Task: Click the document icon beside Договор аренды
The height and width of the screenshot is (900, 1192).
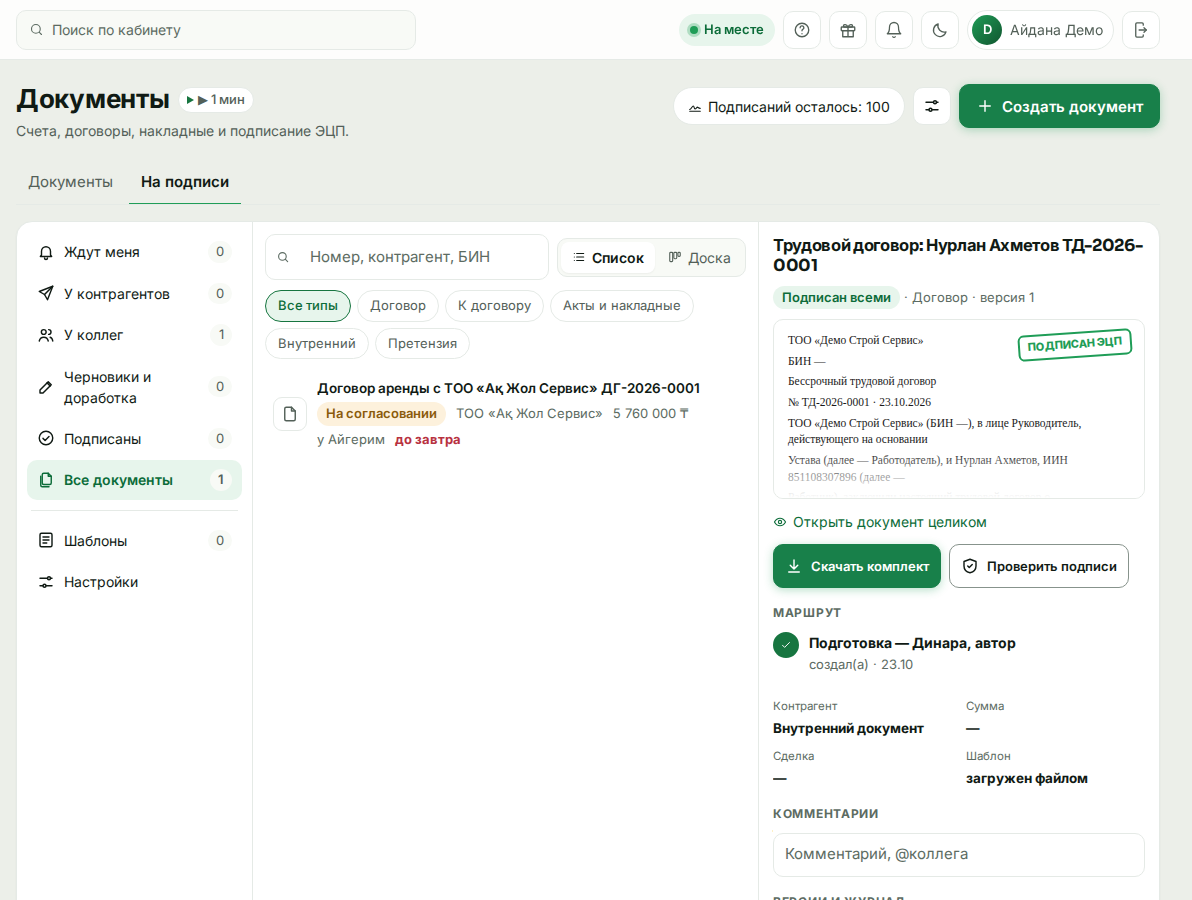Action: [290, 414]
